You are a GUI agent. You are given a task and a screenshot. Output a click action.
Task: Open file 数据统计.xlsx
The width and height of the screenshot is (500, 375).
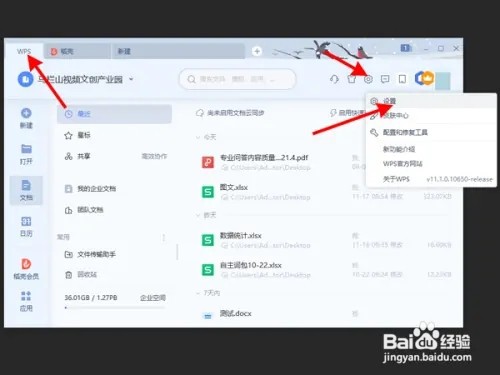(x=240, y=236)
